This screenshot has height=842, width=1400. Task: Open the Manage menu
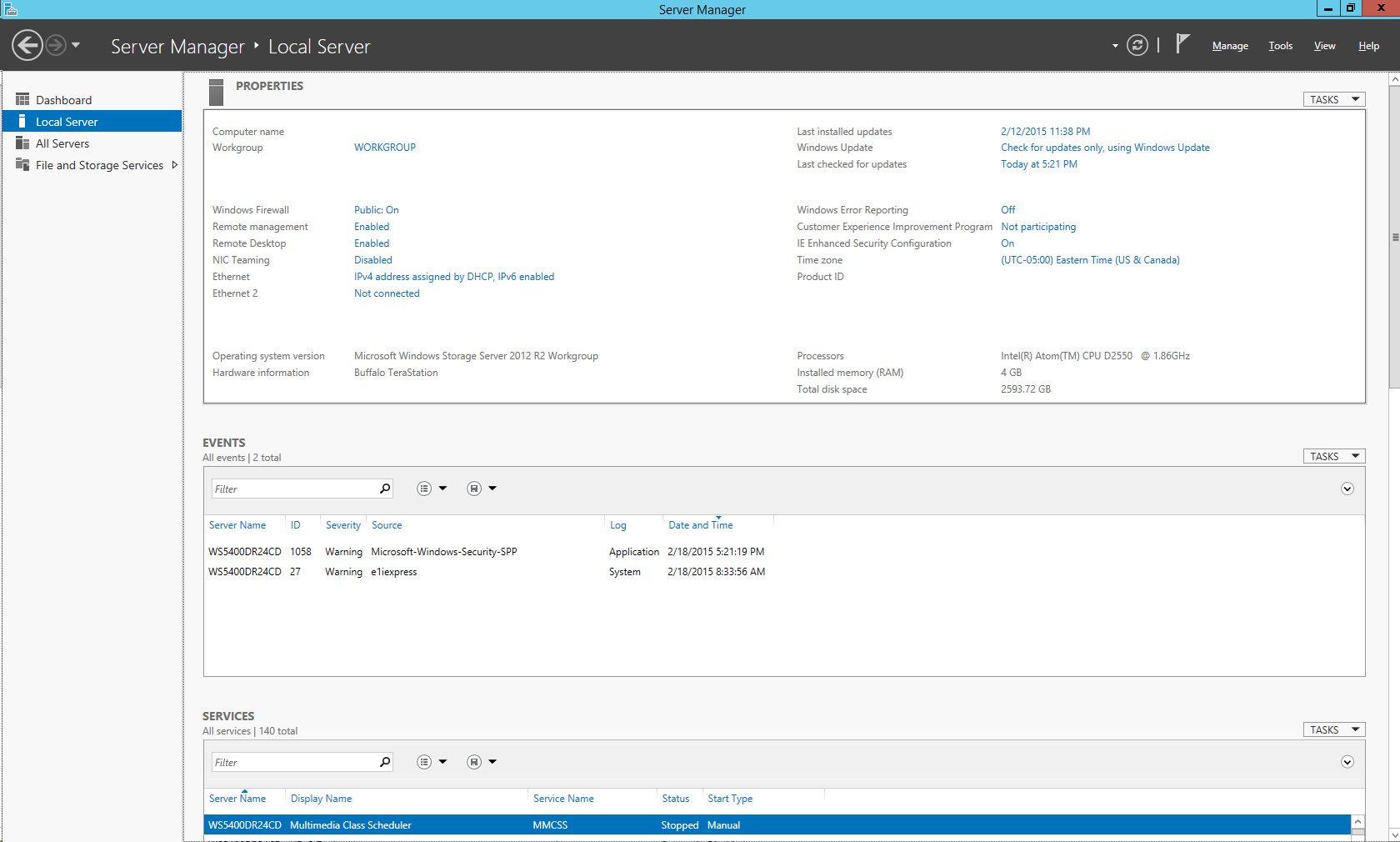coord(1230,46)
